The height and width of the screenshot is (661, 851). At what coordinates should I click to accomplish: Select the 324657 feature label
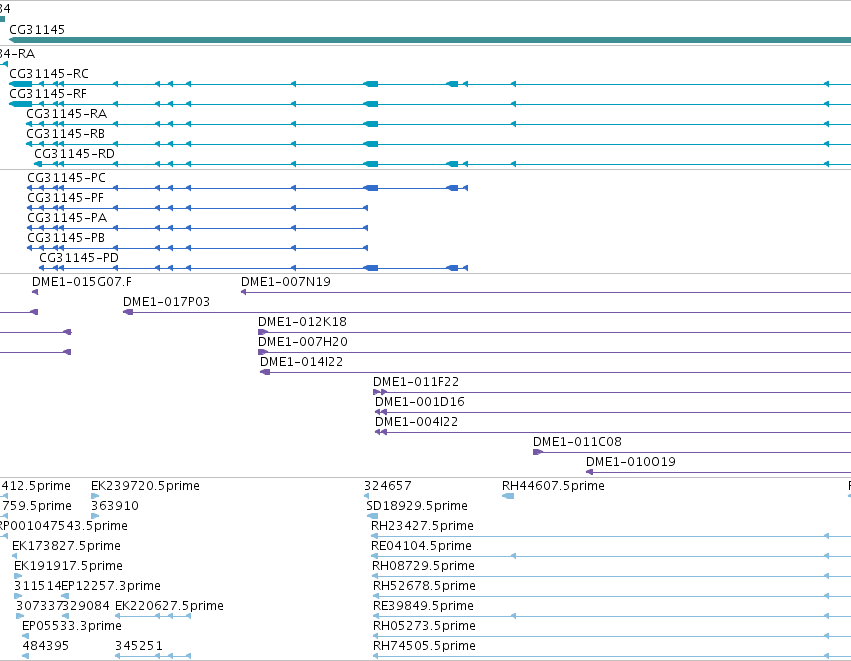[388, 486]
